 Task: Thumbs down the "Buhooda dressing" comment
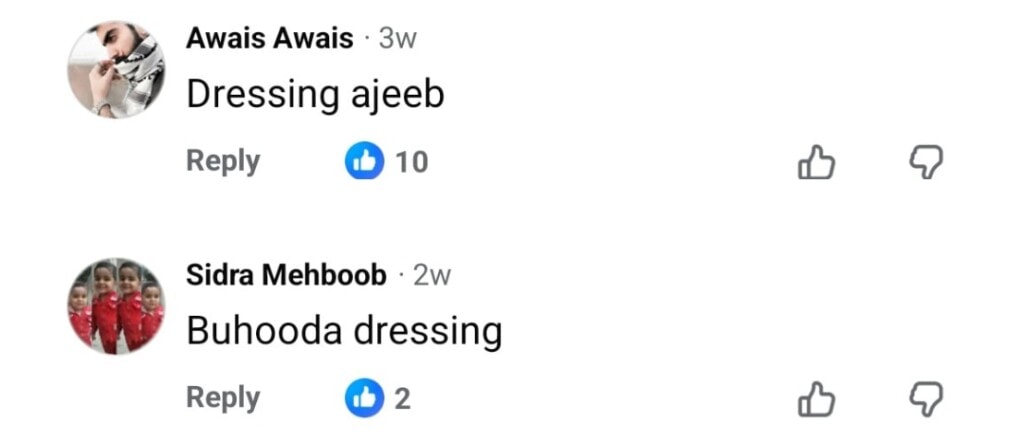coord(925,400)
